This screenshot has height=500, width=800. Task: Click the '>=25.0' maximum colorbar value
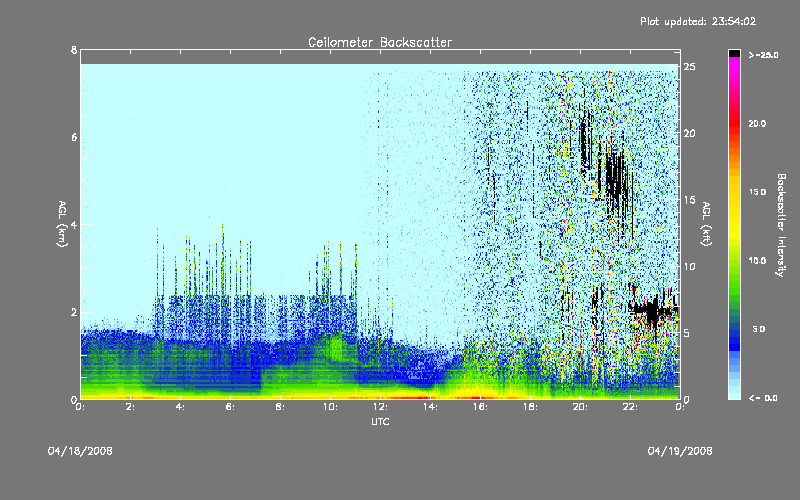(x=764, y=55)
